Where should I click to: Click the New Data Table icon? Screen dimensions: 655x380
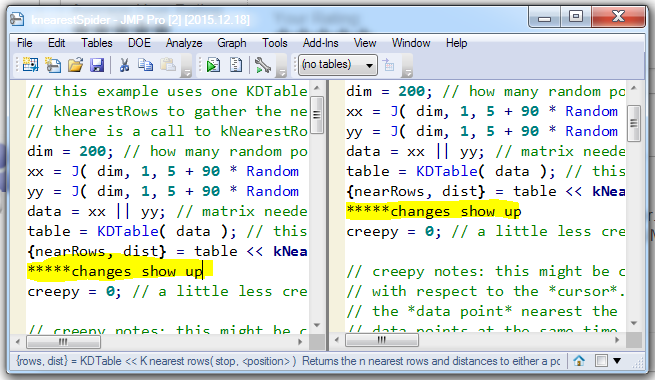(30, 65)
